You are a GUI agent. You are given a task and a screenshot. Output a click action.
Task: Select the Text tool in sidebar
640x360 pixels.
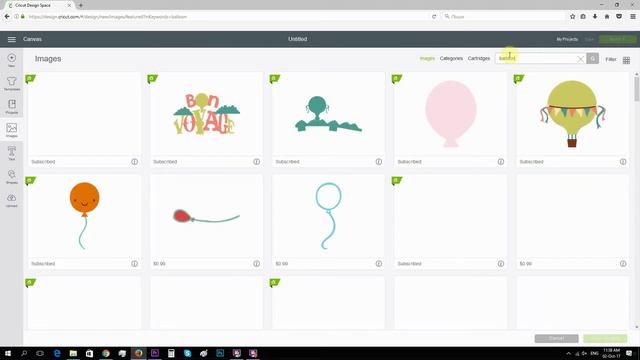(x=11, y=153)
